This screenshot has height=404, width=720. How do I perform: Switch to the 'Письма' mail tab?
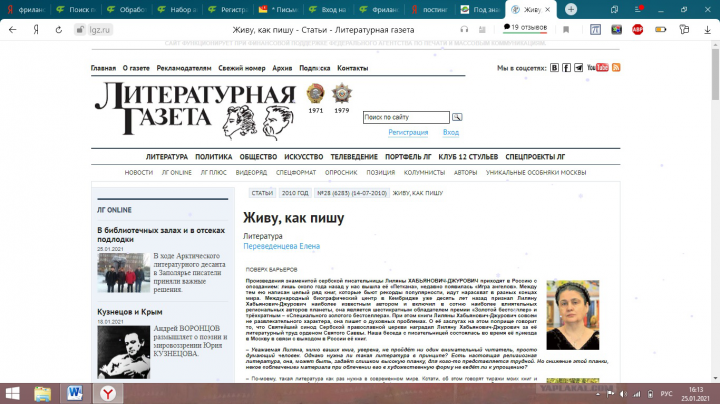278,9
